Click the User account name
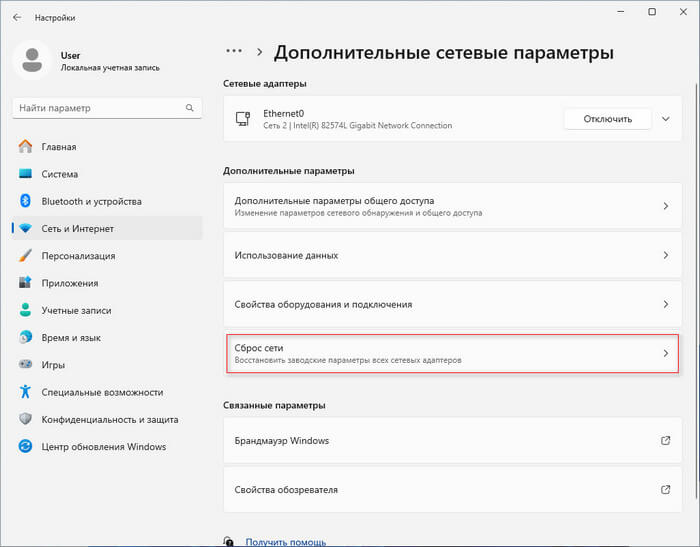Image resolution: width=700 pixels, height=547 pixels. pyautogui.click(x=70, y=55)
